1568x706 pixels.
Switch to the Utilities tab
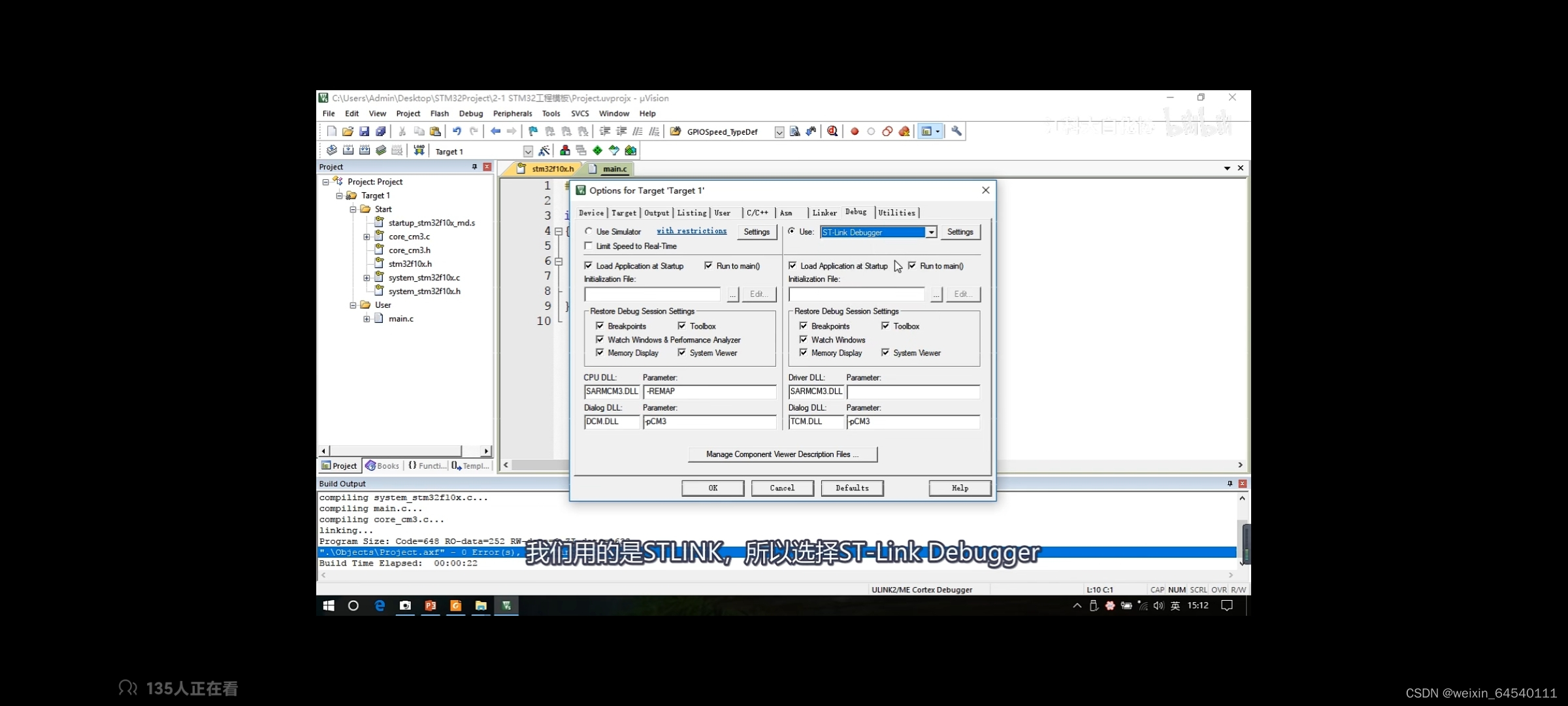(896, 212)
